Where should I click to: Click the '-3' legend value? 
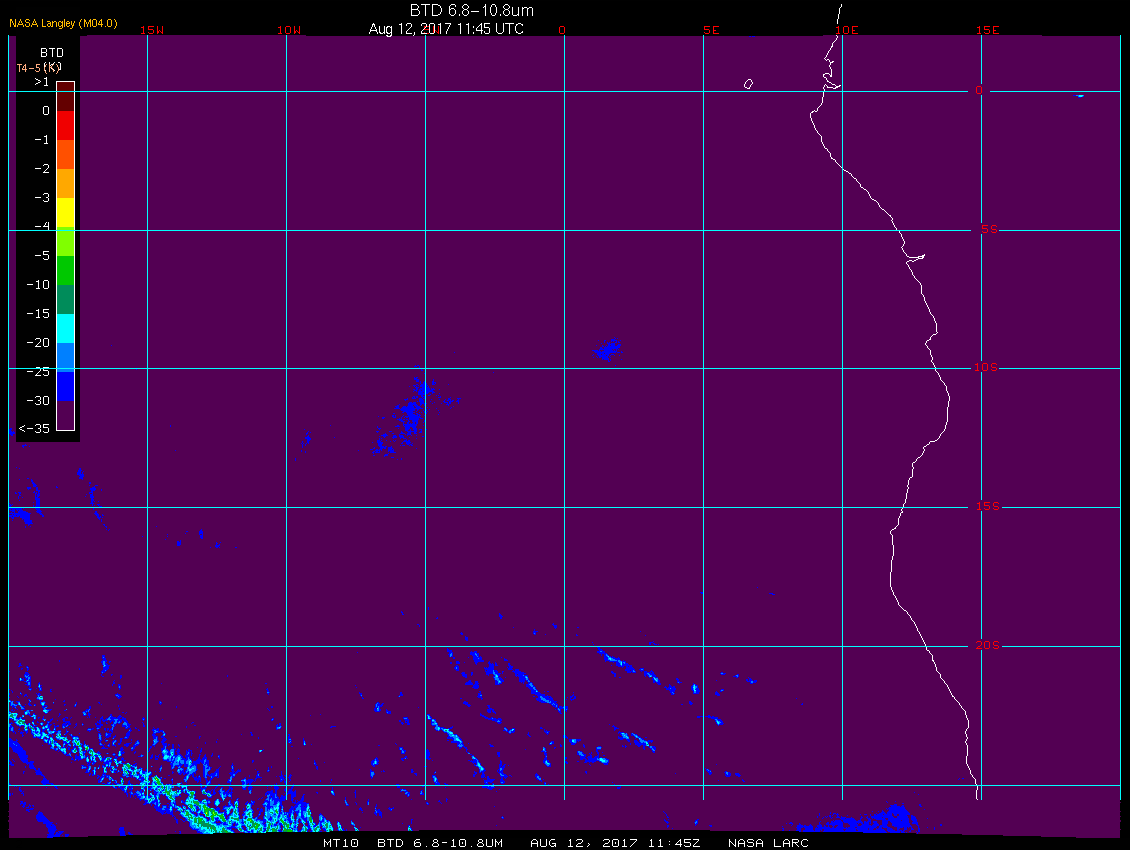click(42, 198)
